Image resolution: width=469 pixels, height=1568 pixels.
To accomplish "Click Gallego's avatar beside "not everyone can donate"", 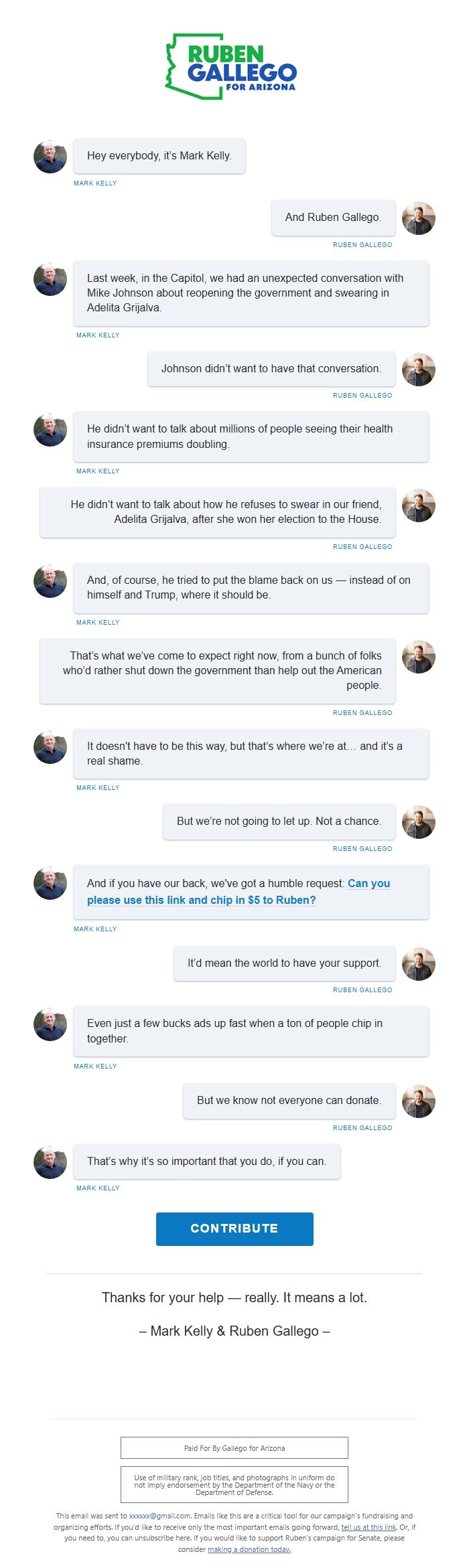I will (x=419, y=1101).
